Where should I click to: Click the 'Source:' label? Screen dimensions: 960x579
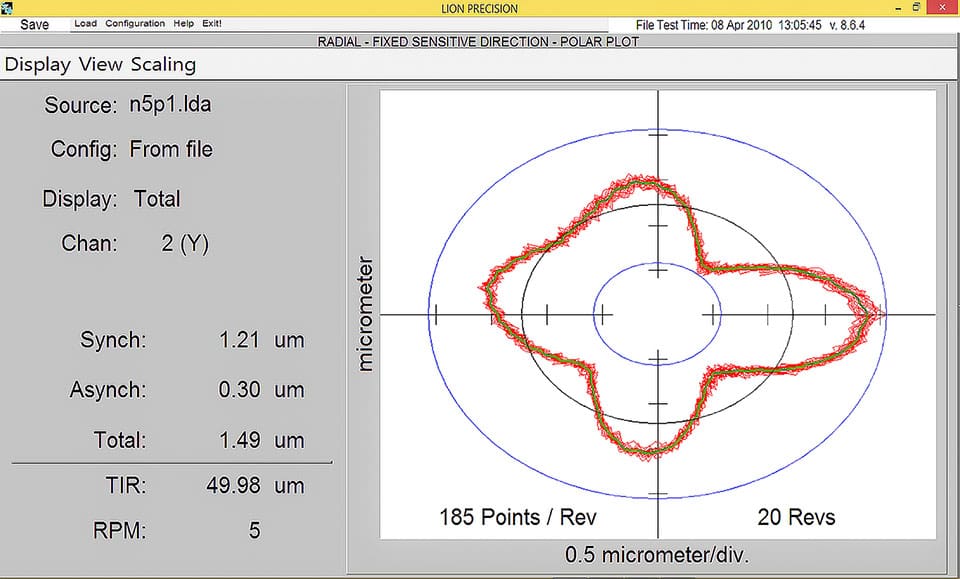[80, 105]
